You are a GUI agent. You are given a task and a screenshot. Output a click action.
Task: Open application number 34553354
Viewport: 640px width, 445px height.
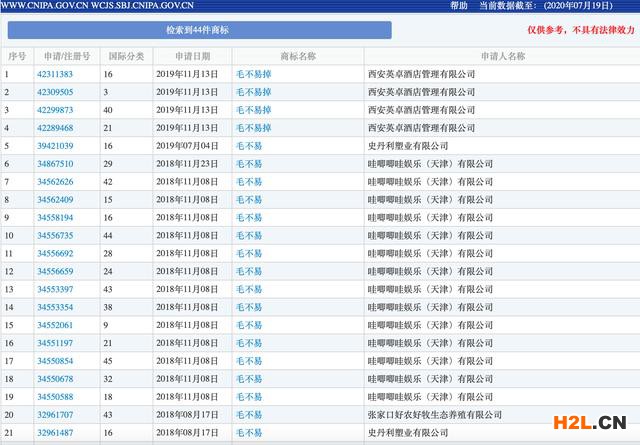(x=55, y=307)
